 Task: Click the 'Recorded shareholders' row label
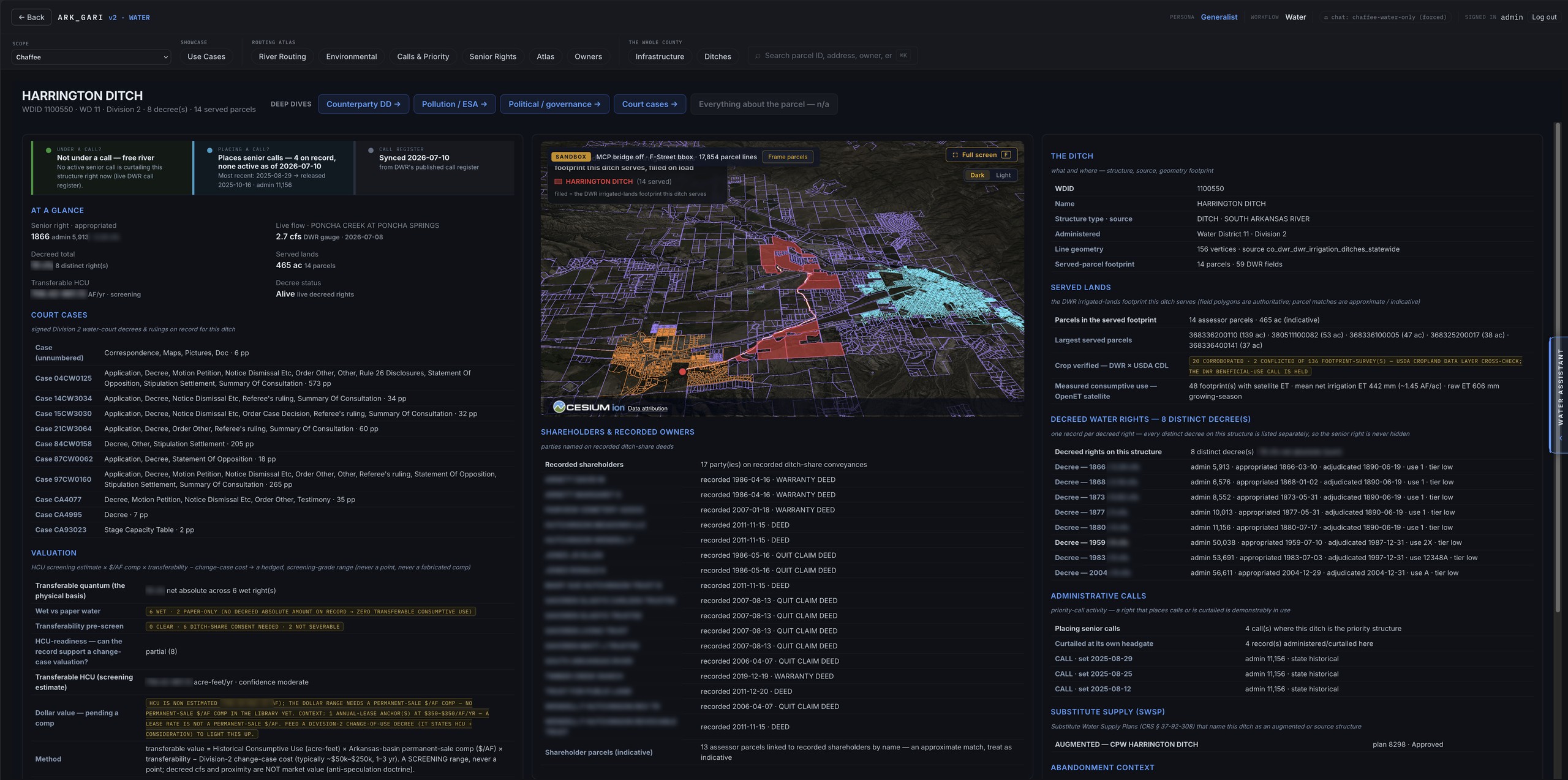pyautogui.click(x=584, y=465)
